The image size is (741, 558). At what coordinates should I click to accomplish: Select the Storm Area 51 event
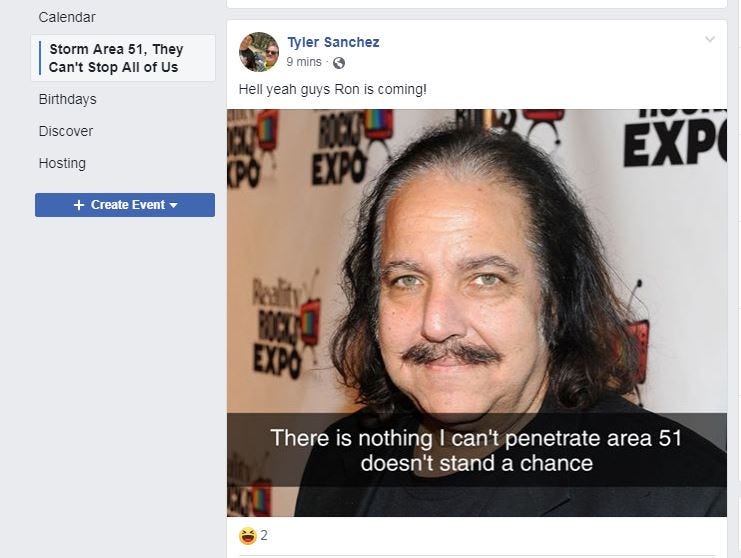coord(116,58)
